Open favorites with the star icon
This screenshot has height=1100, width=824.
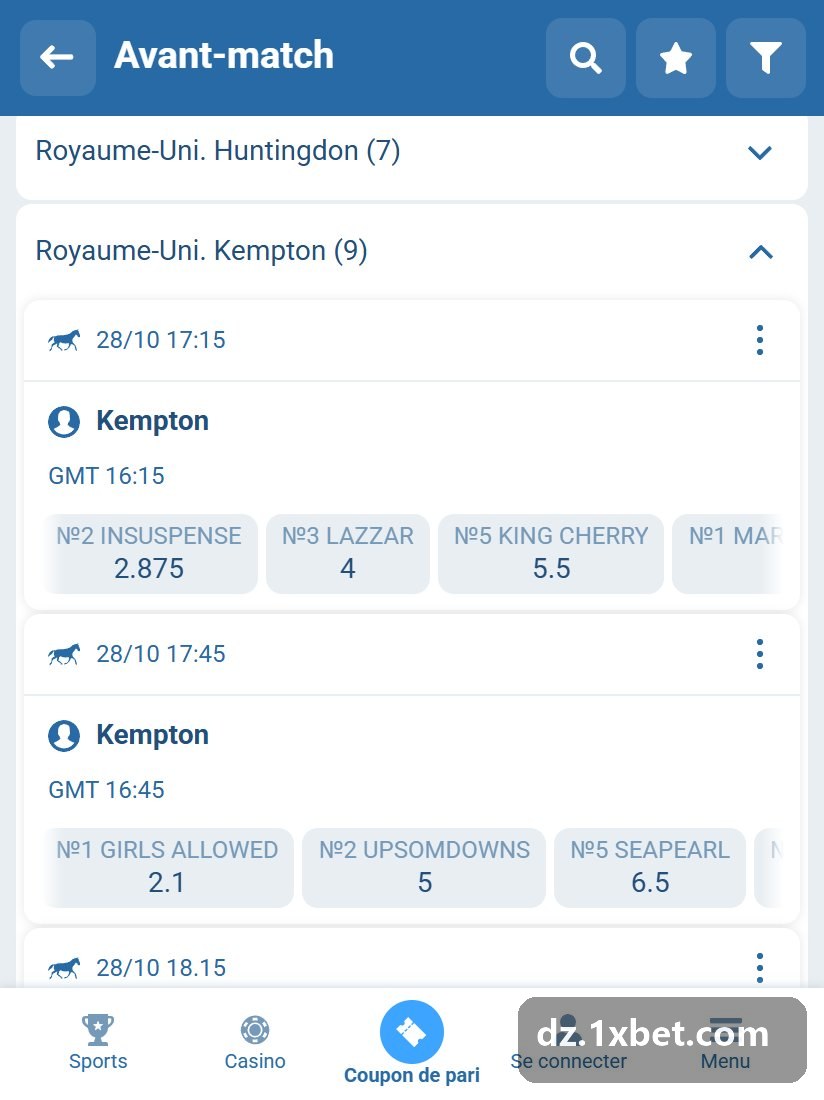tap(675, 58)
